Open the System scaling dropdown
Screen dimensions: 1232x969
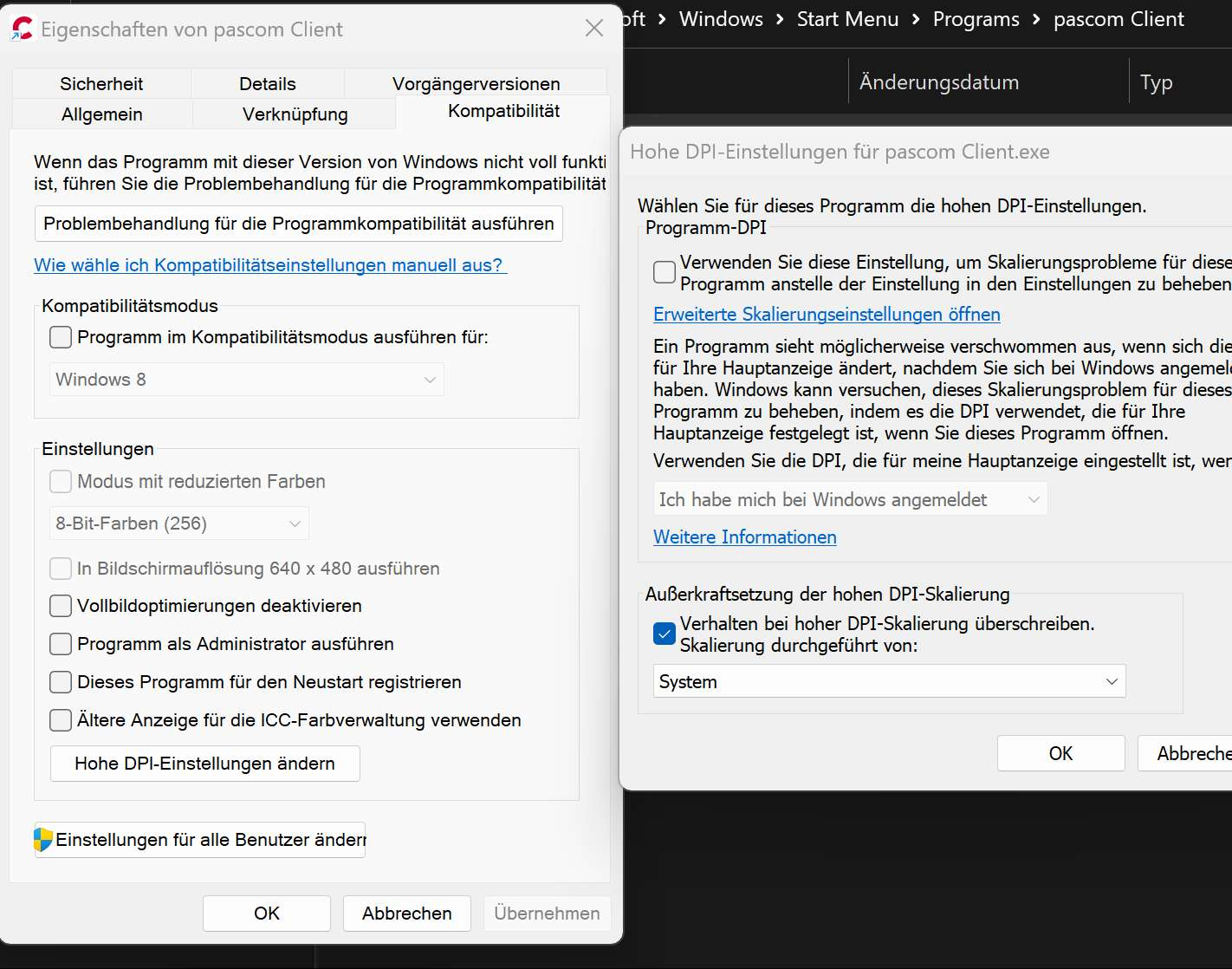(x=890, y=681)
